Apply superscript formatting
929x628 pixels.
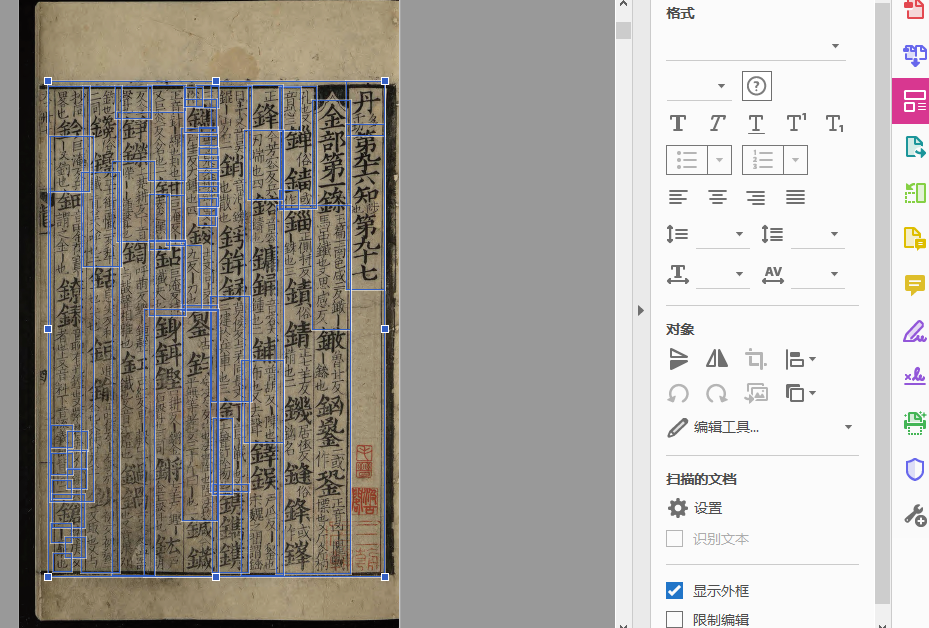[796, 123]
